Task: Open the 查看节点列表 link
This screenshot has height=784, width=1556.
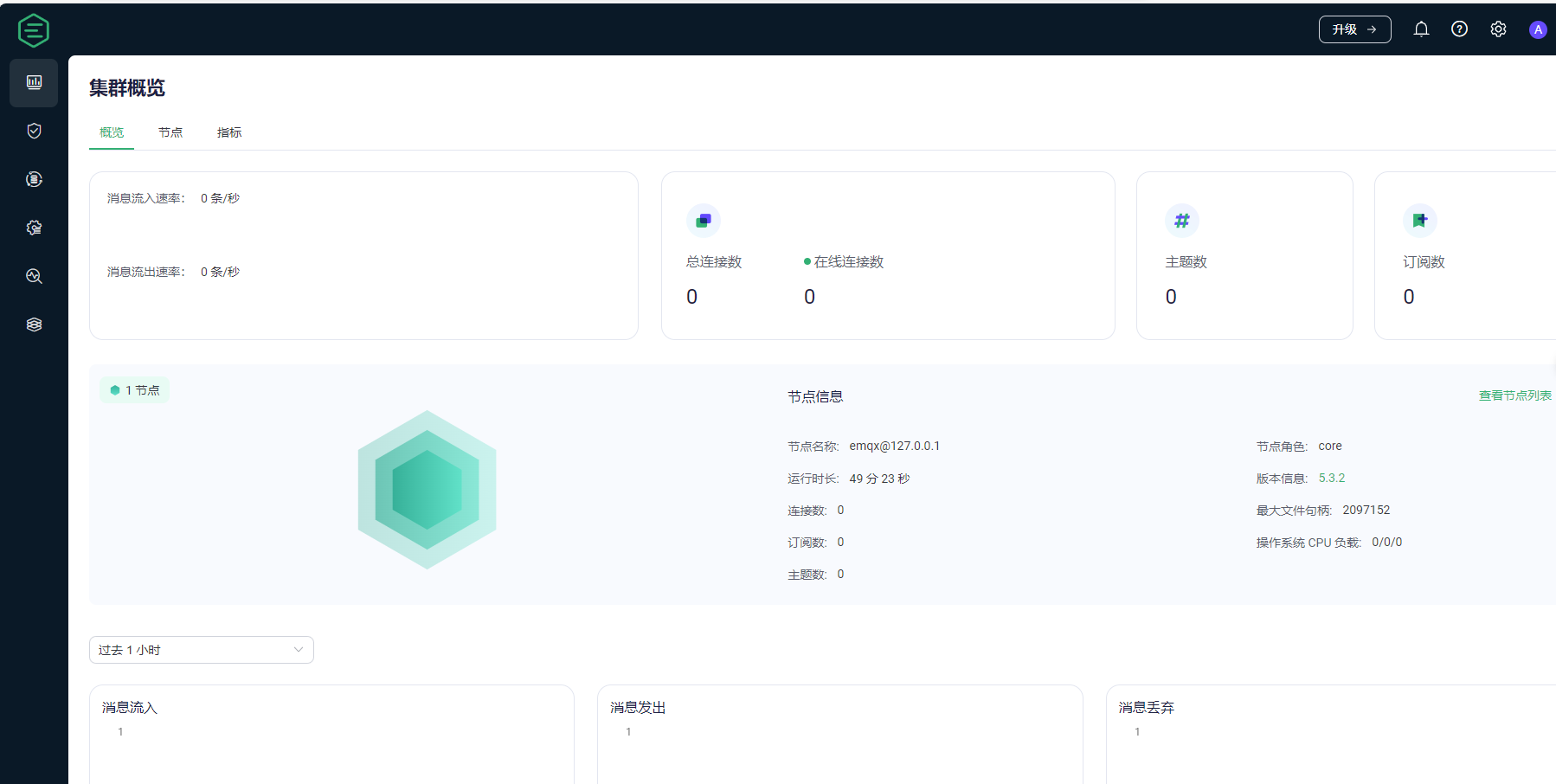Action: point(1514,395)
